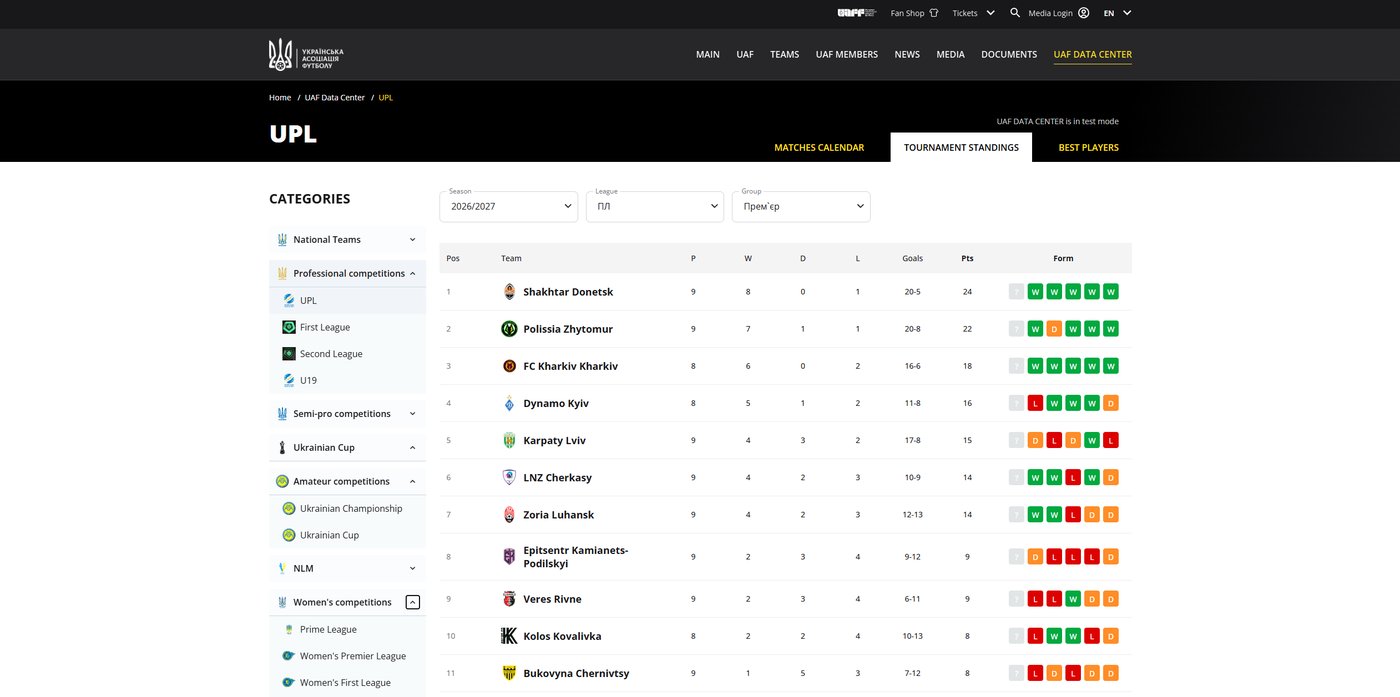
Task: Click the Form column header
Action: 1063,258
